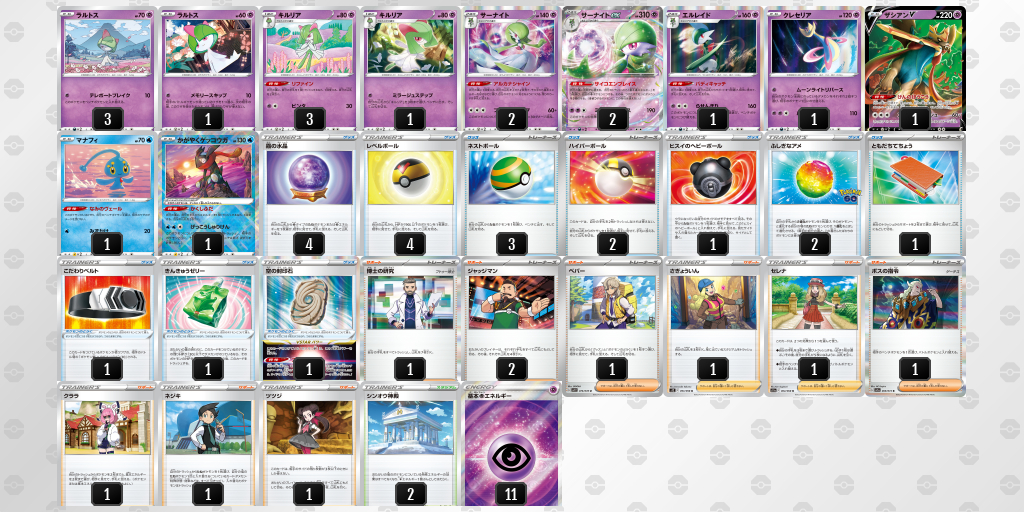This screenshot has width=1024, height=512.
Task: Open the Gardevoir ex card with 310 HP
Action: point(612,69)
